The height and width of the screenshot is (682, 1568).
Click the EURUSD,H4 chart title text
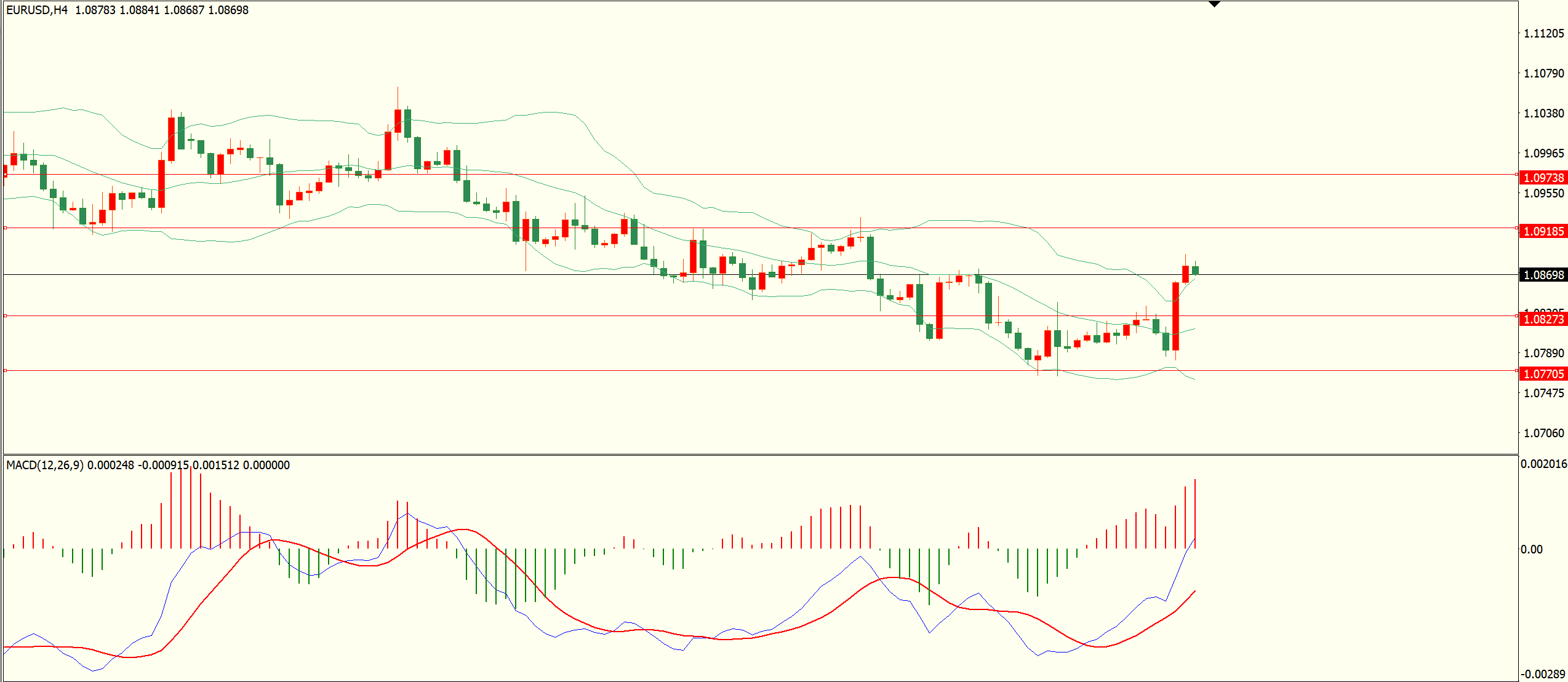[37, 10]
